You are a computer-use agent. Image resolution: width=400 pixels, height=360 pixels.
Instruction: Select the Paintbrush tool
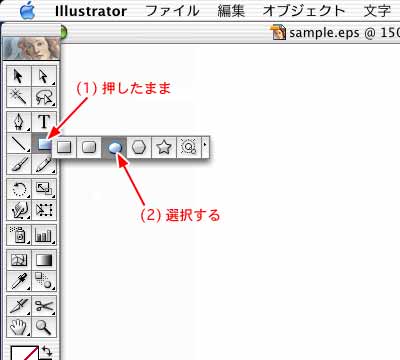[x=19, y=164]
